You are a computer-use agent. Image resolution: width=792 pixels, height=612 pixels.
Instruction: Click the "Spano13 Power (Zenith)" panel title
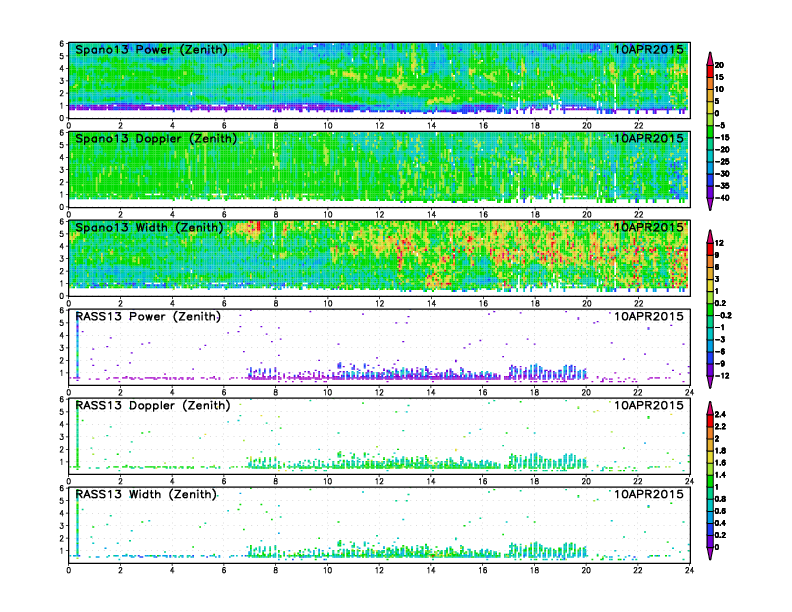pyautogui.click(x=151, y=50)
